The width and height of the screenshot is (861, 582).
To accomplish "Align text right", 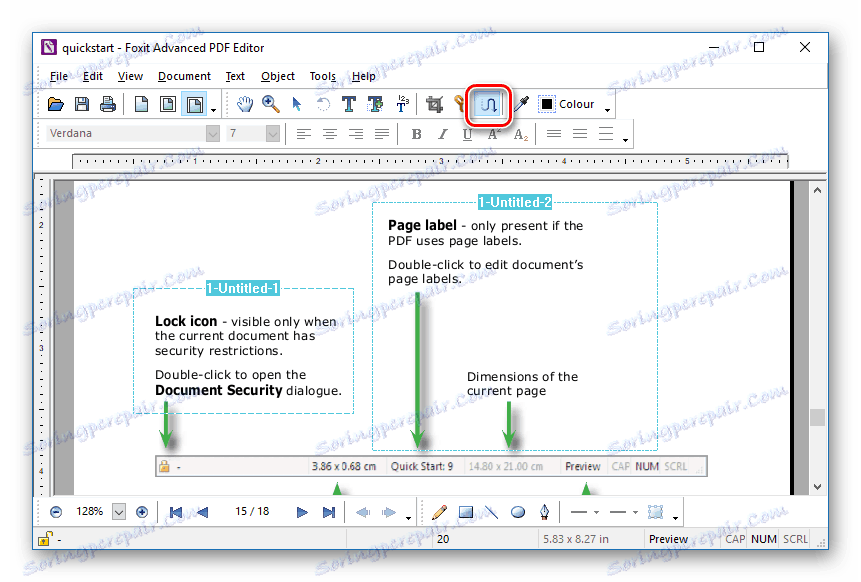I will 356,133.
